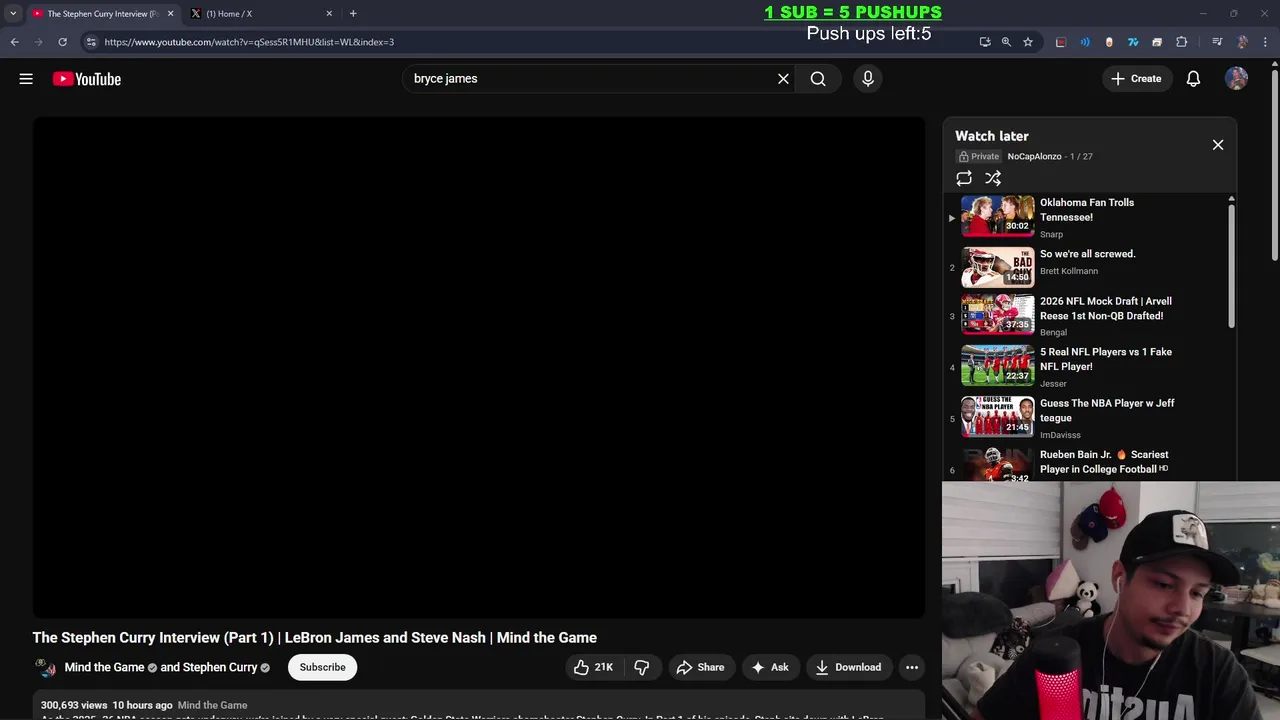Play the Jesser video thumbnail 22:37
This screenshot has height=720, width=1280.
click(x=998, y=365)
